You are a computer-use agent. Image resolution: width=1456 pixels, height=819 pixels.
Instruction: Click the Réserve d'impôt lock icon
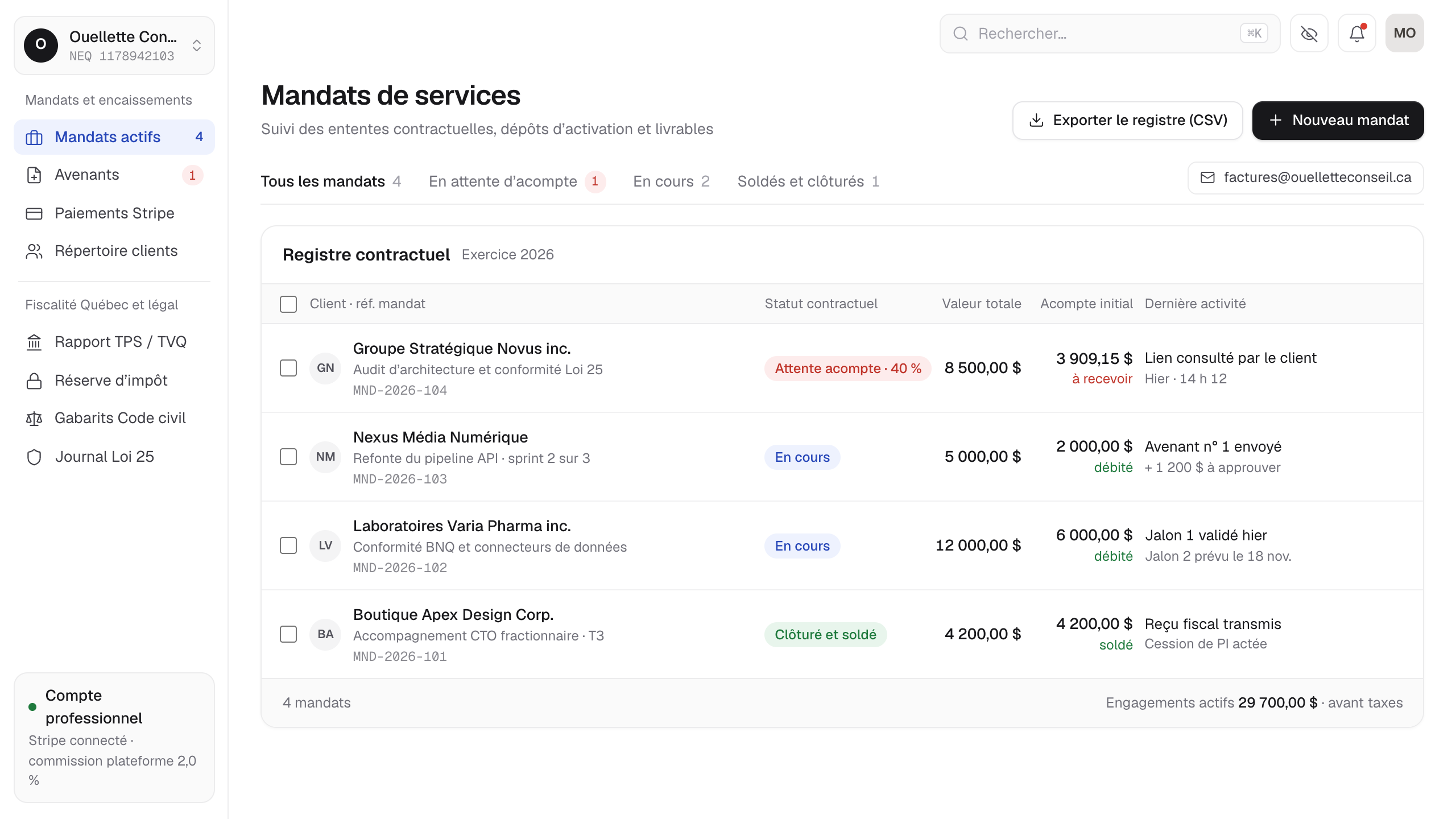34,381
